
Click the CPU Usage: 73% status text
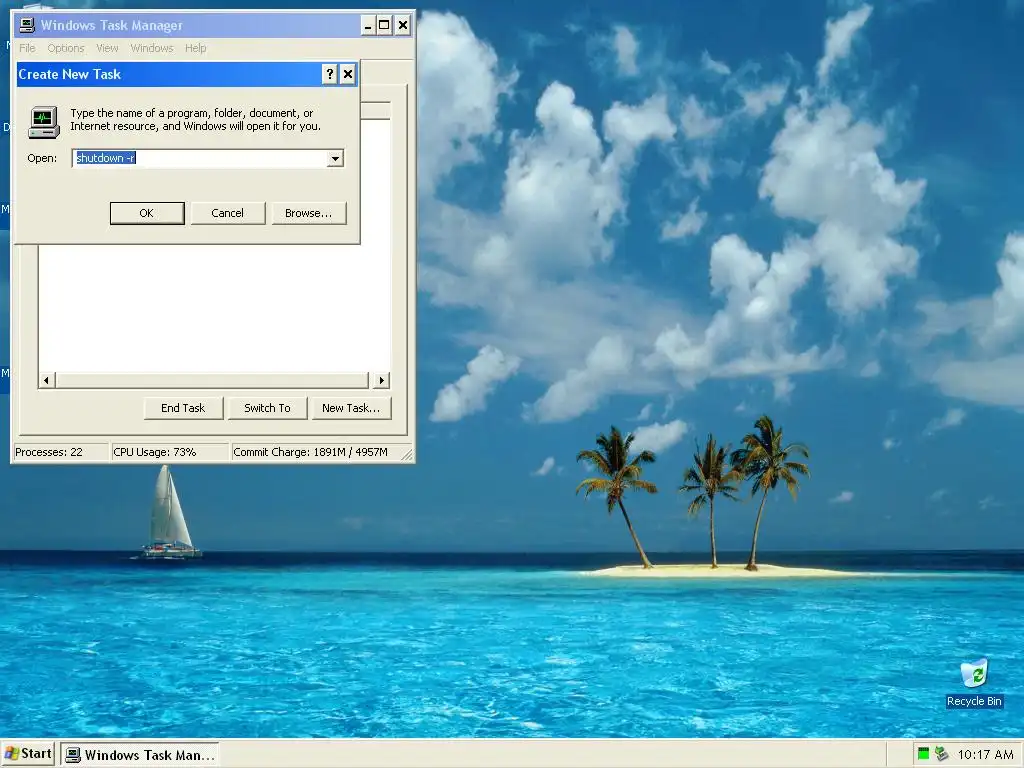[x=155, y=452]
